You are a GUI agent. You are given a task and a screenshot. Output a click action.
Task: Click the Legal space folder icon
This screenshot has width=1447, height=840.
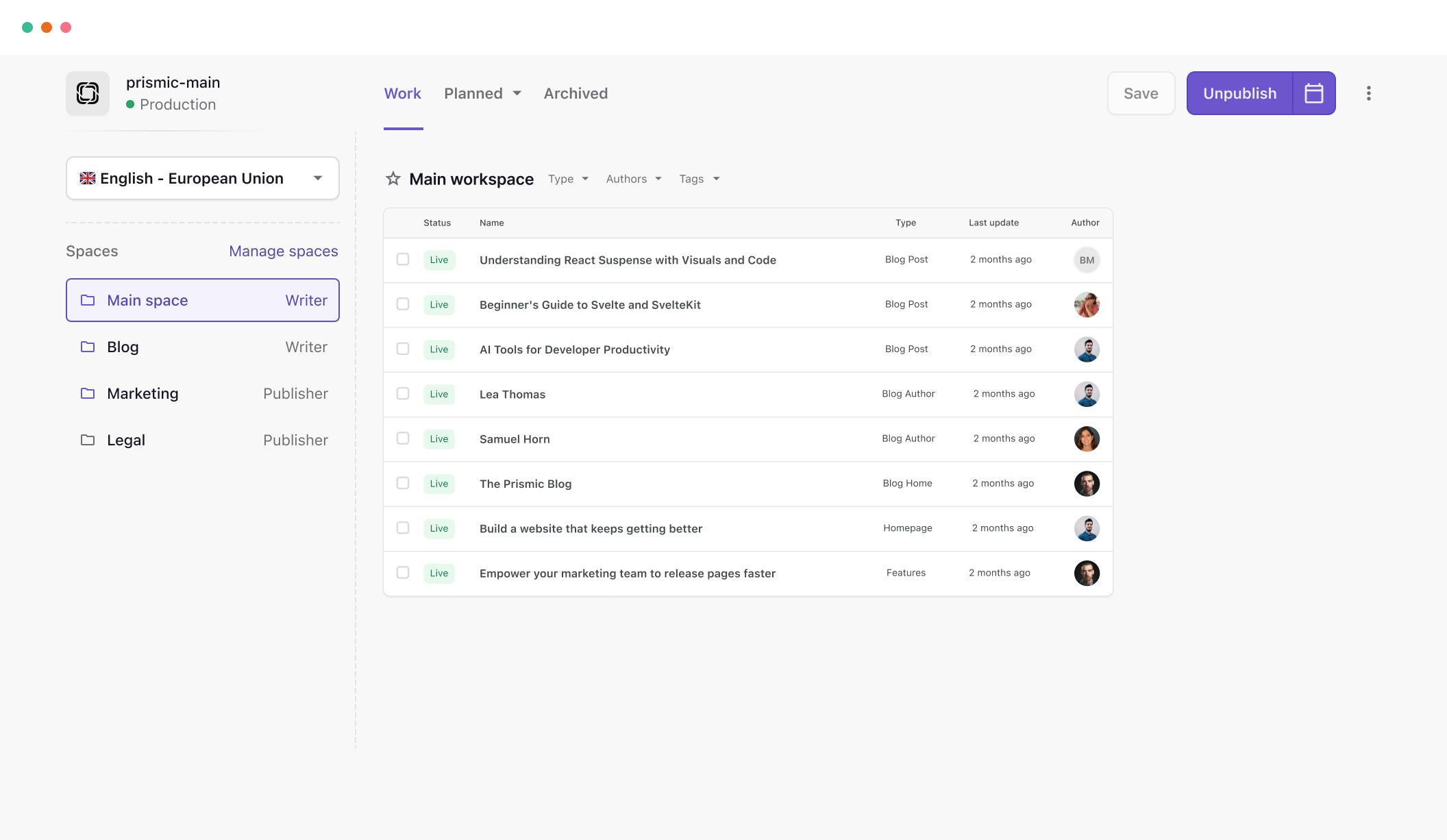(88, 440)
